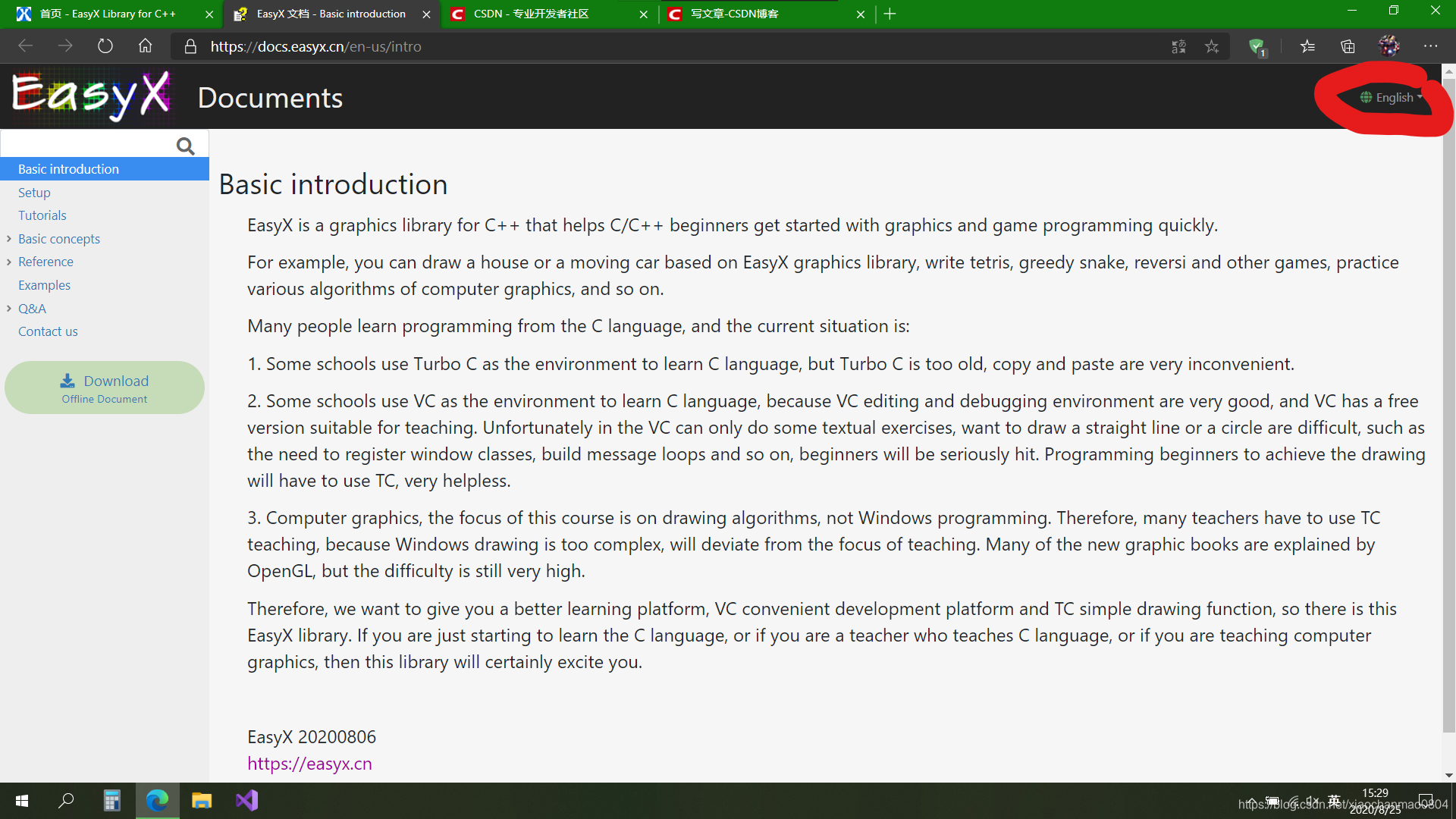The image size is (1456, 819).
Task: Open Visual Studio from the taskbar
Action: (x=246, y=800)
